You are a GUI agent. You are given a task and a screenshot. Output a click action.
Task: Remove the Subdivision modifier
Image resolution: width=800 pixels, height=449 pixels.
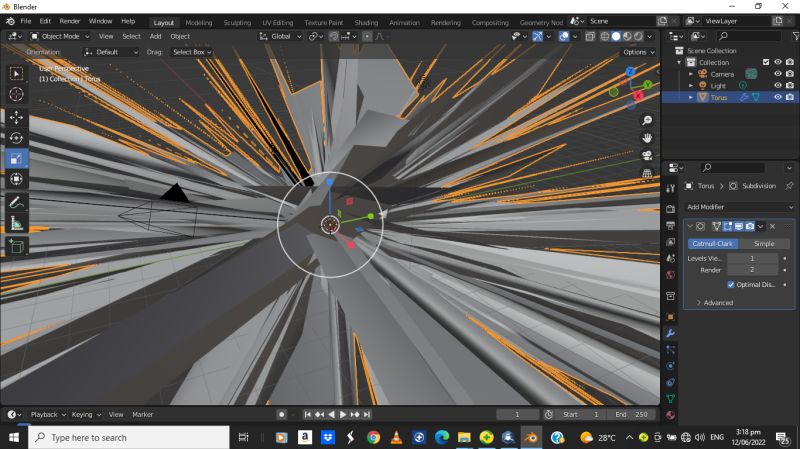point(772,226)
